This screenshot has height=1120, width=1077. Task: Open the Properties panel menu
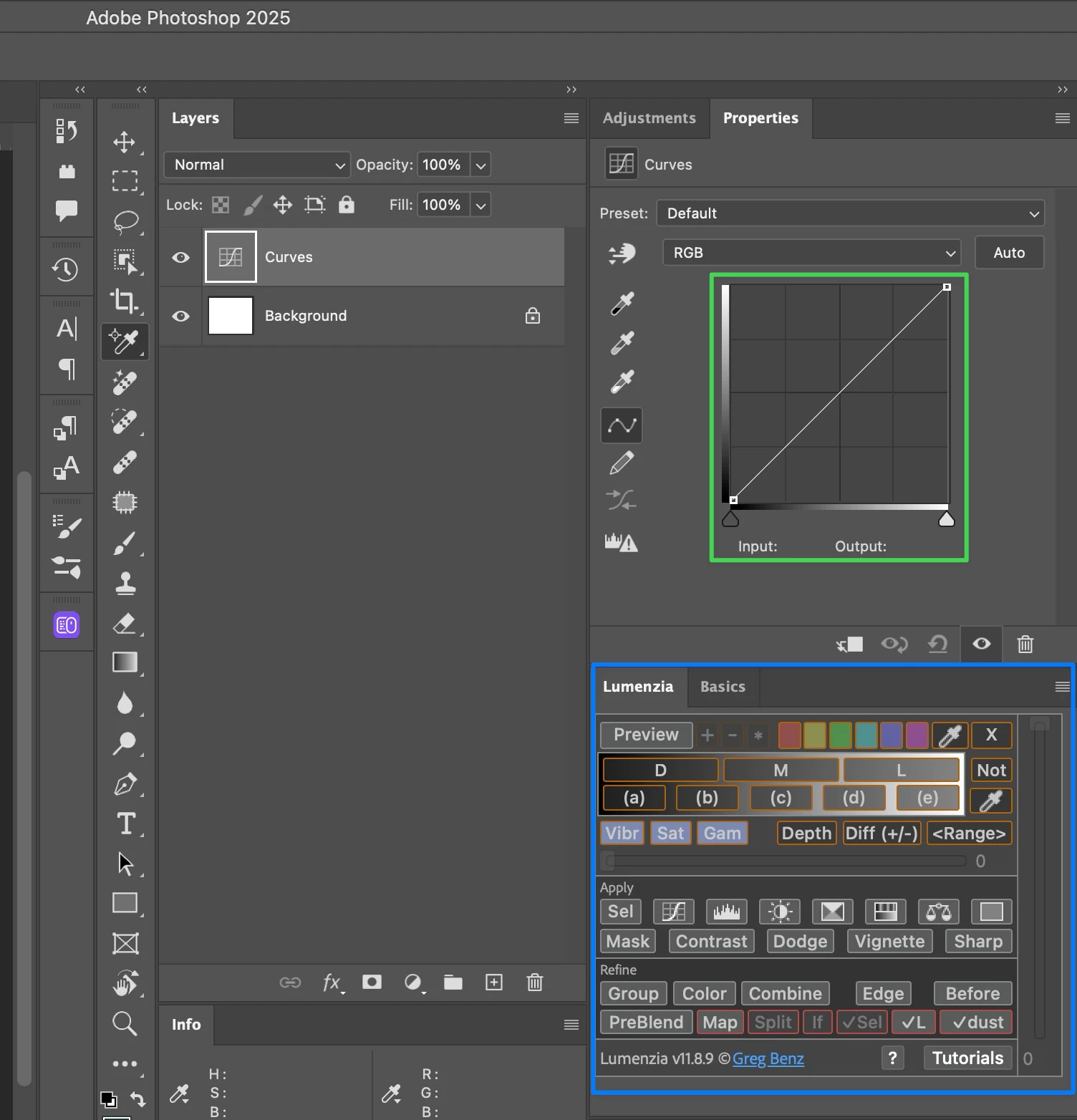pyautogui.click(x=1062, y=118)
